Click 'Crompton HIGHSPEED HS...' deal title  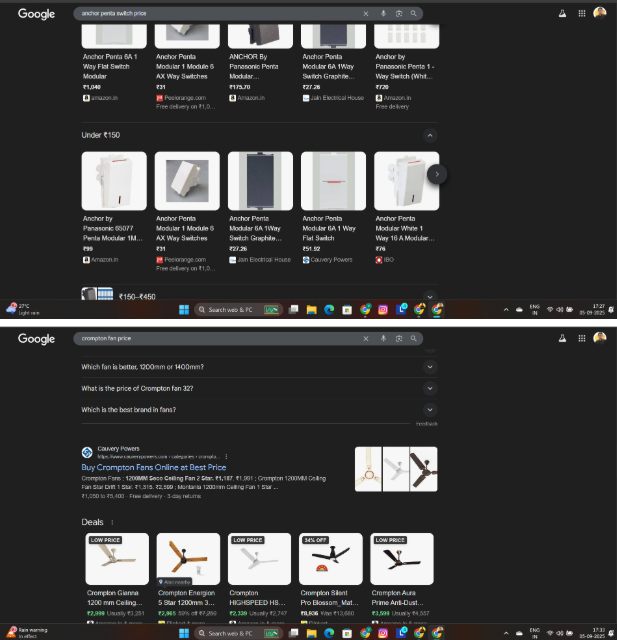(257, 598)
